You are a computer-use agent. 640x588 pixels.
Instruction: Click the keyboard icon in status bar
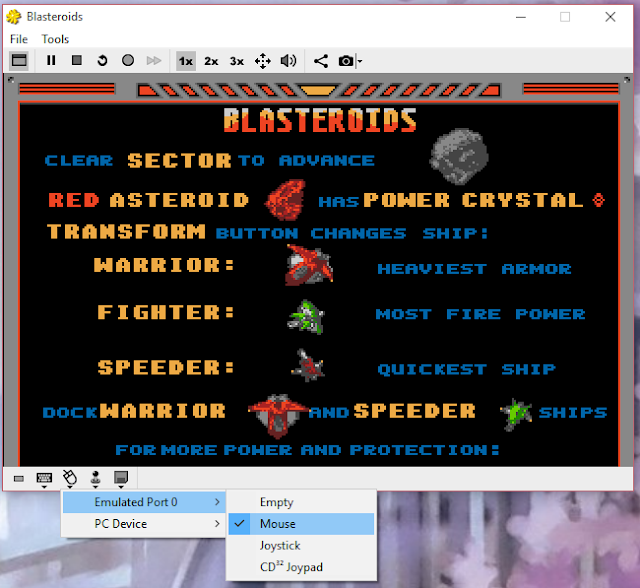click(44, 477)
